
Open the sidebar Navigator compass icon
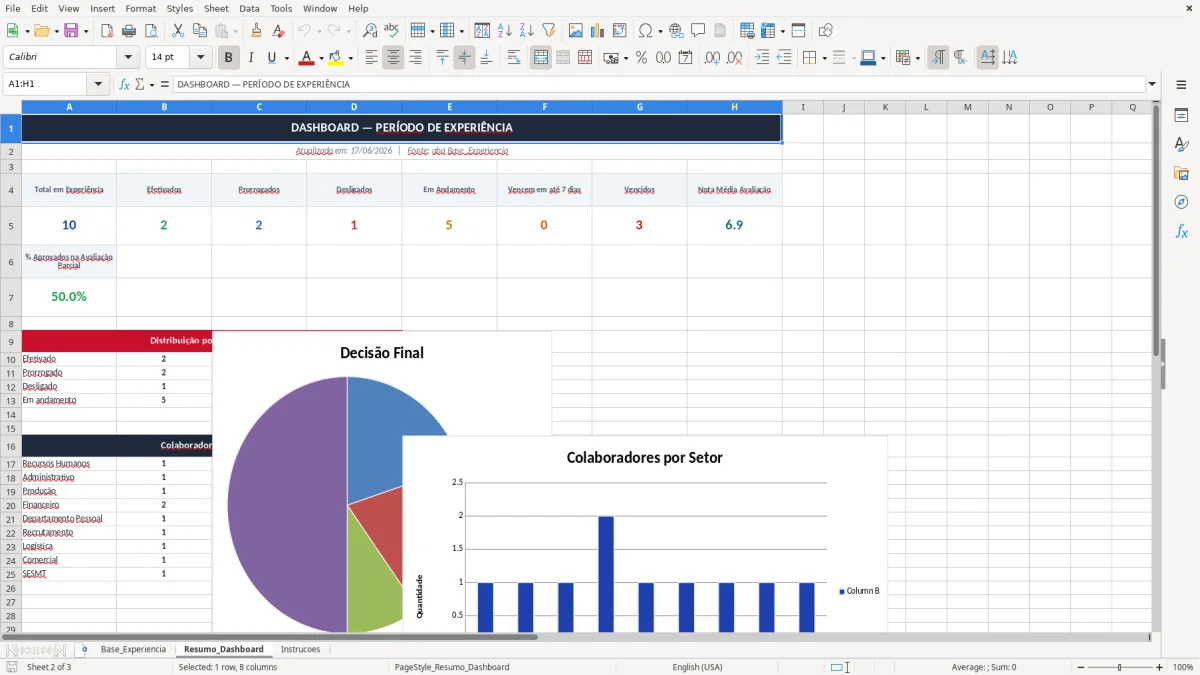point(1181,202)
